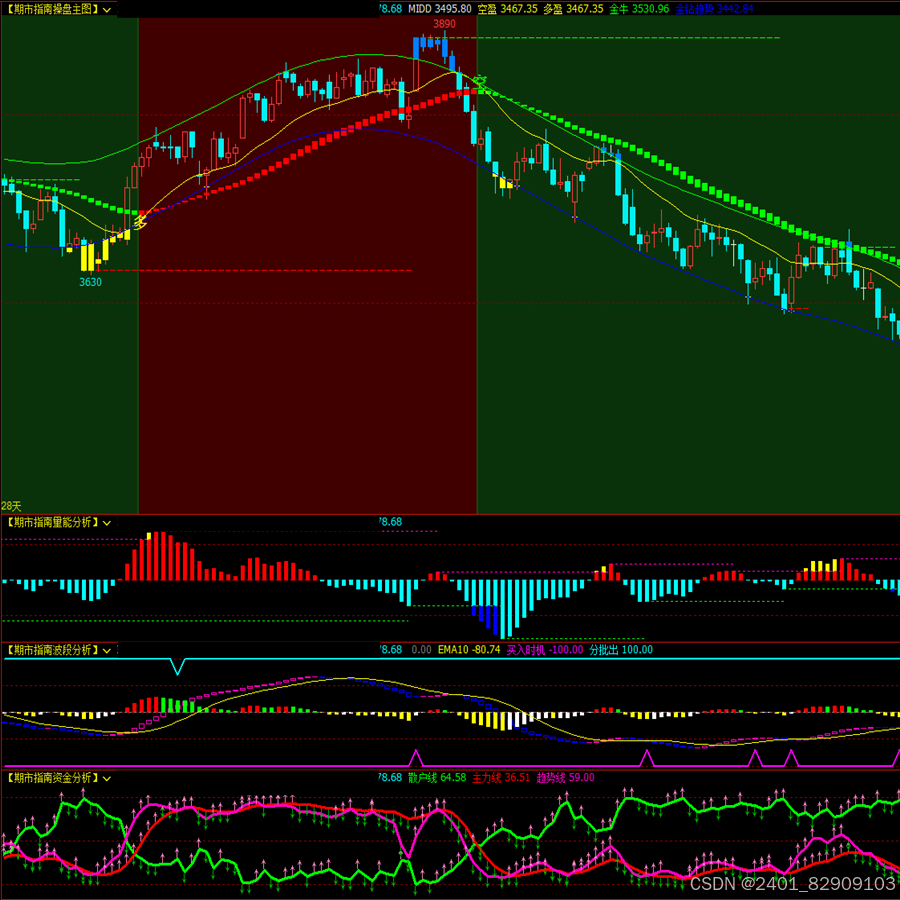Click the MIDD 3495.80 value
900x900 pixels.
440,9
